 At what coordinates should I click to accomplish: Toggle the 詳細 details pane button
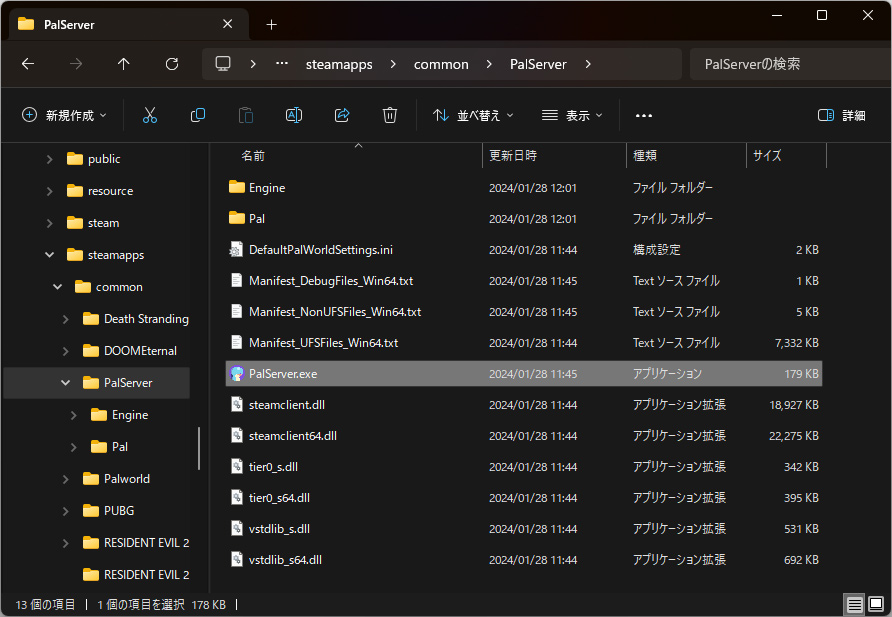pos(841,115)
